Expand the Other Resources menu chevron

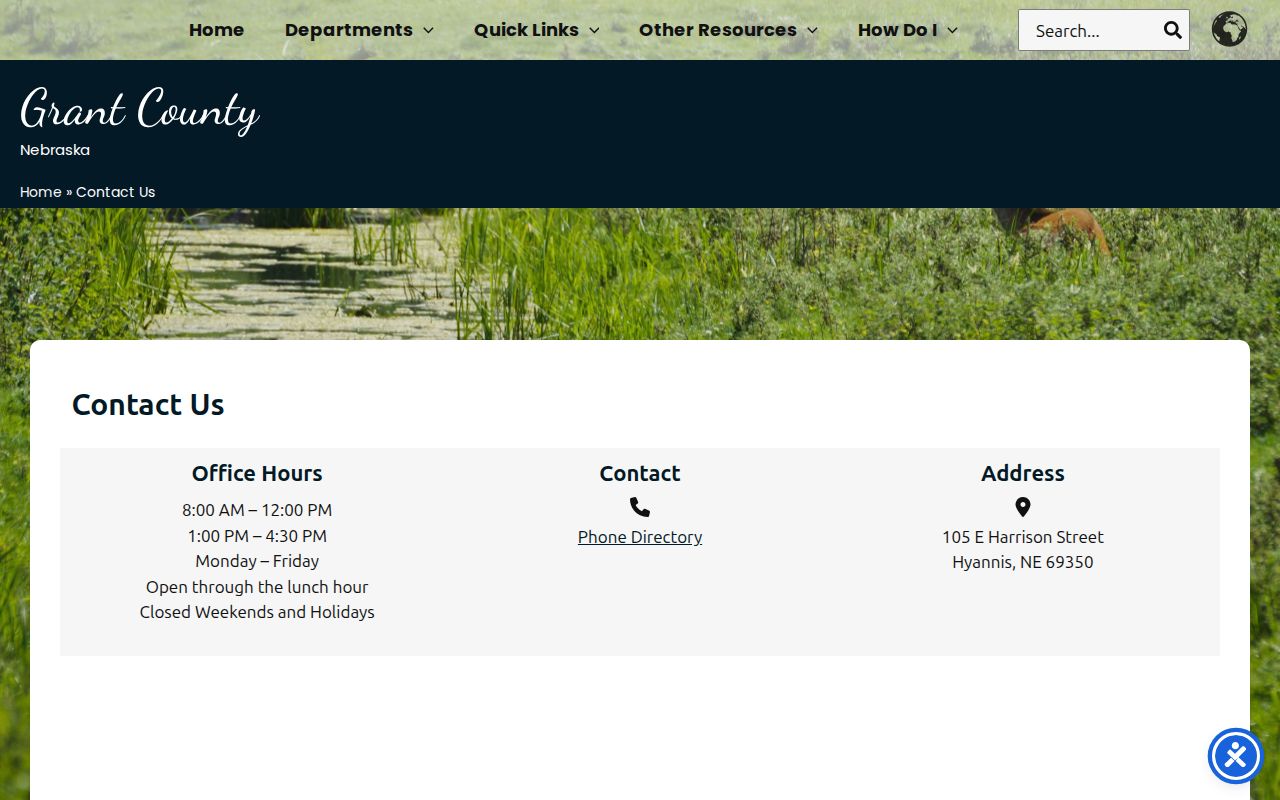coord(812,30)
